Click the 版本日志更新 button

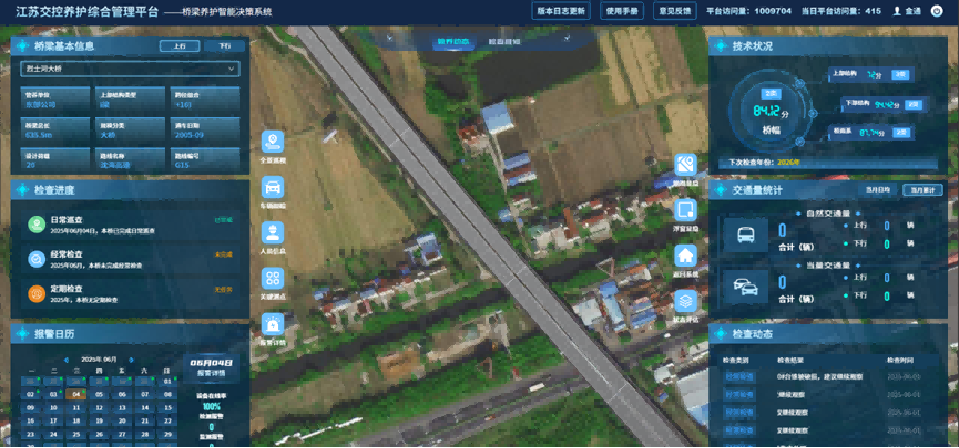tap(561, 11)
